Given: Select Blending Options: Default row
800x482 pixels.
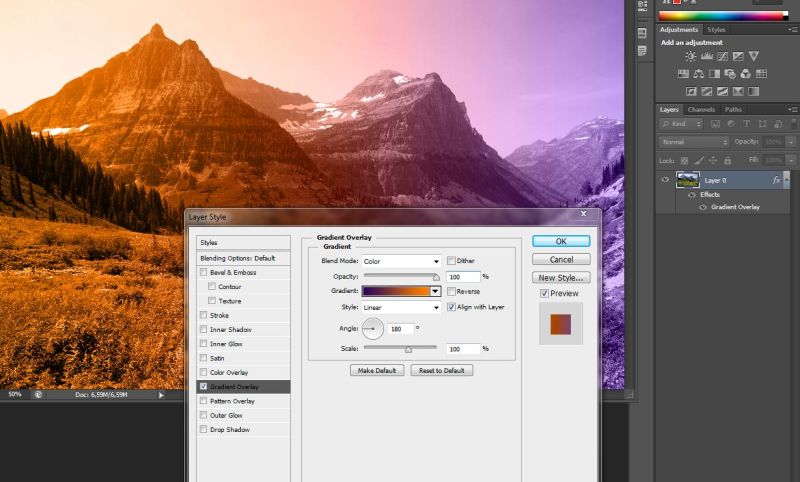Looking at the screenshot, I should pos(243,258).
